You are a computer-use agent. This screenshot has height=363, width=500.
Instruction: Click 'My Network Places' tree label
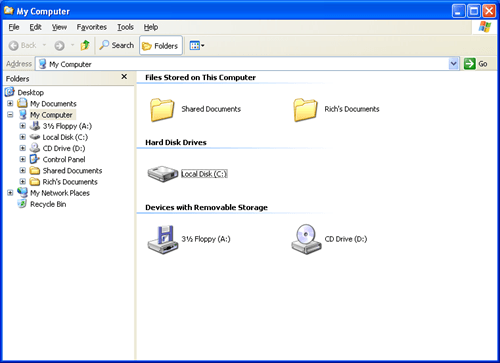pos(60,193)
